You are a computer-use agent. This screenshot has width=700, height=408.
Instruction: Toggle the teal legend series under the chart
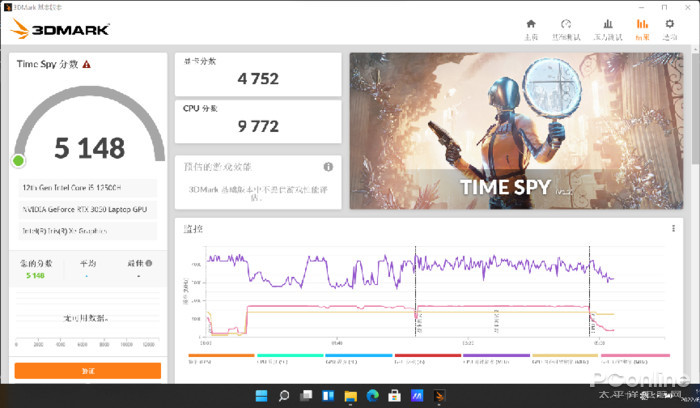pyautogui.click(x=288, y=355)
